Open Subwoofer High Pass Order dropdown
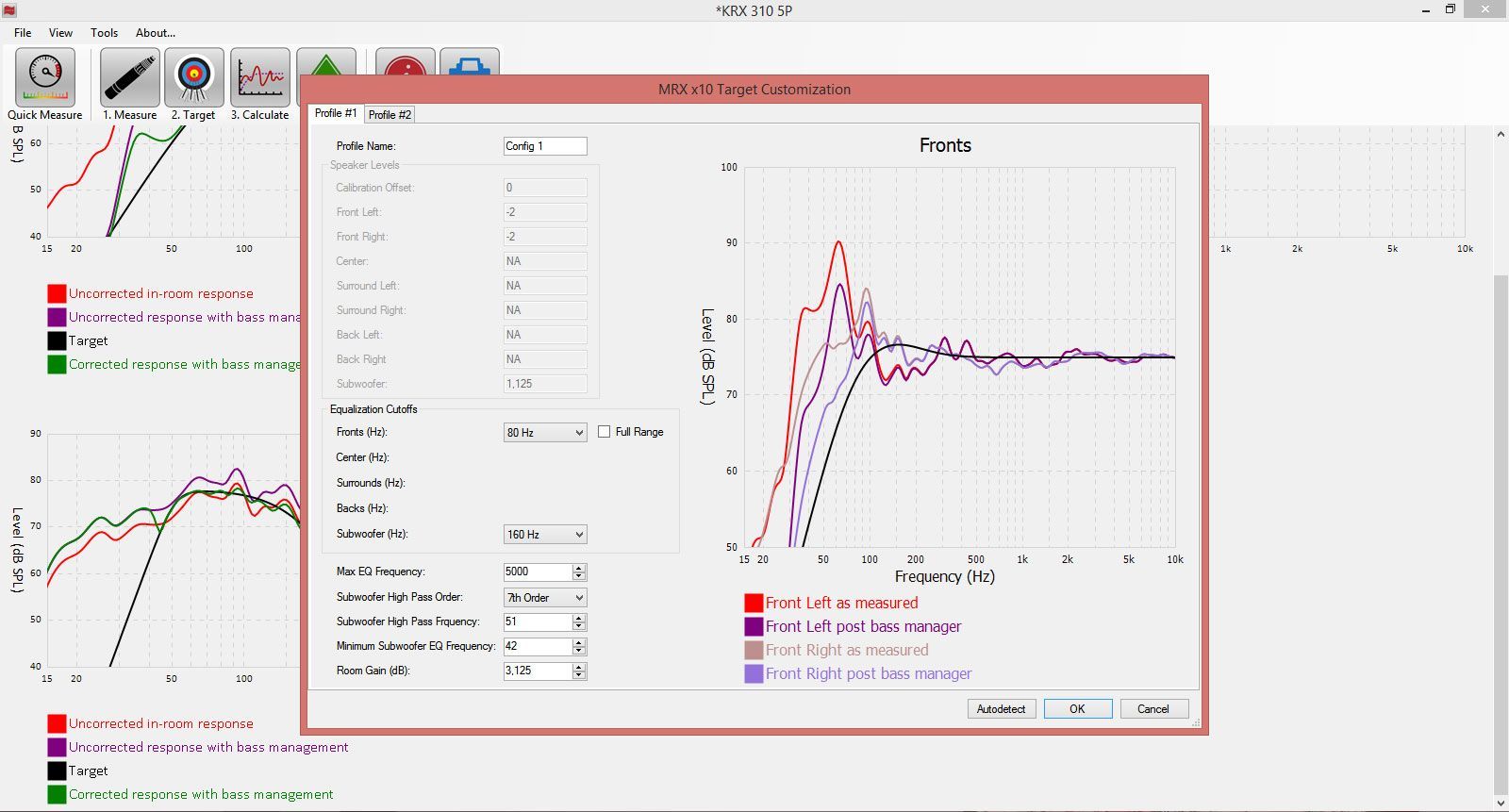Viewport: 1509px width, 812px height. (x=545, y=597)
